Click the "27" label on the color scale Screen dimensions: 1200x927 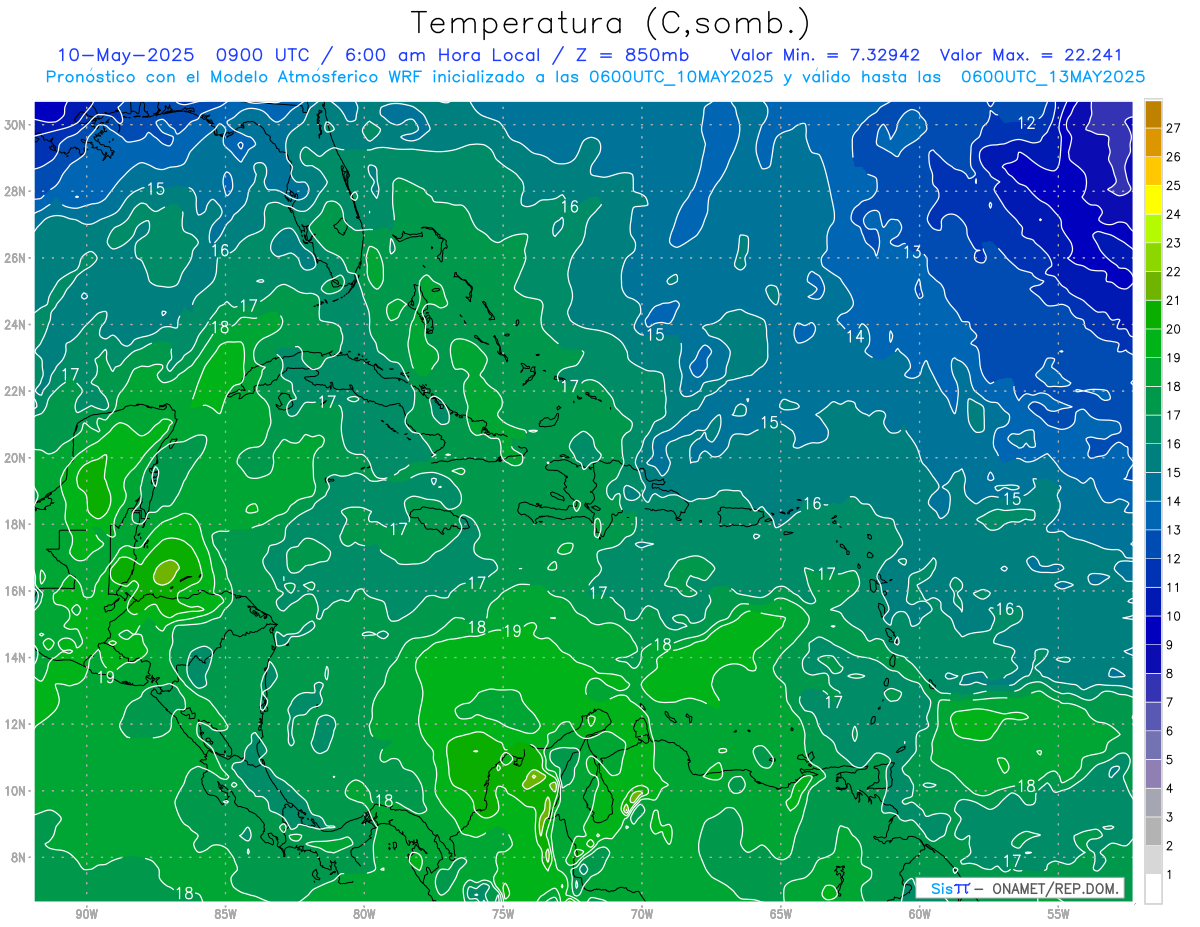click(1174, 128)
